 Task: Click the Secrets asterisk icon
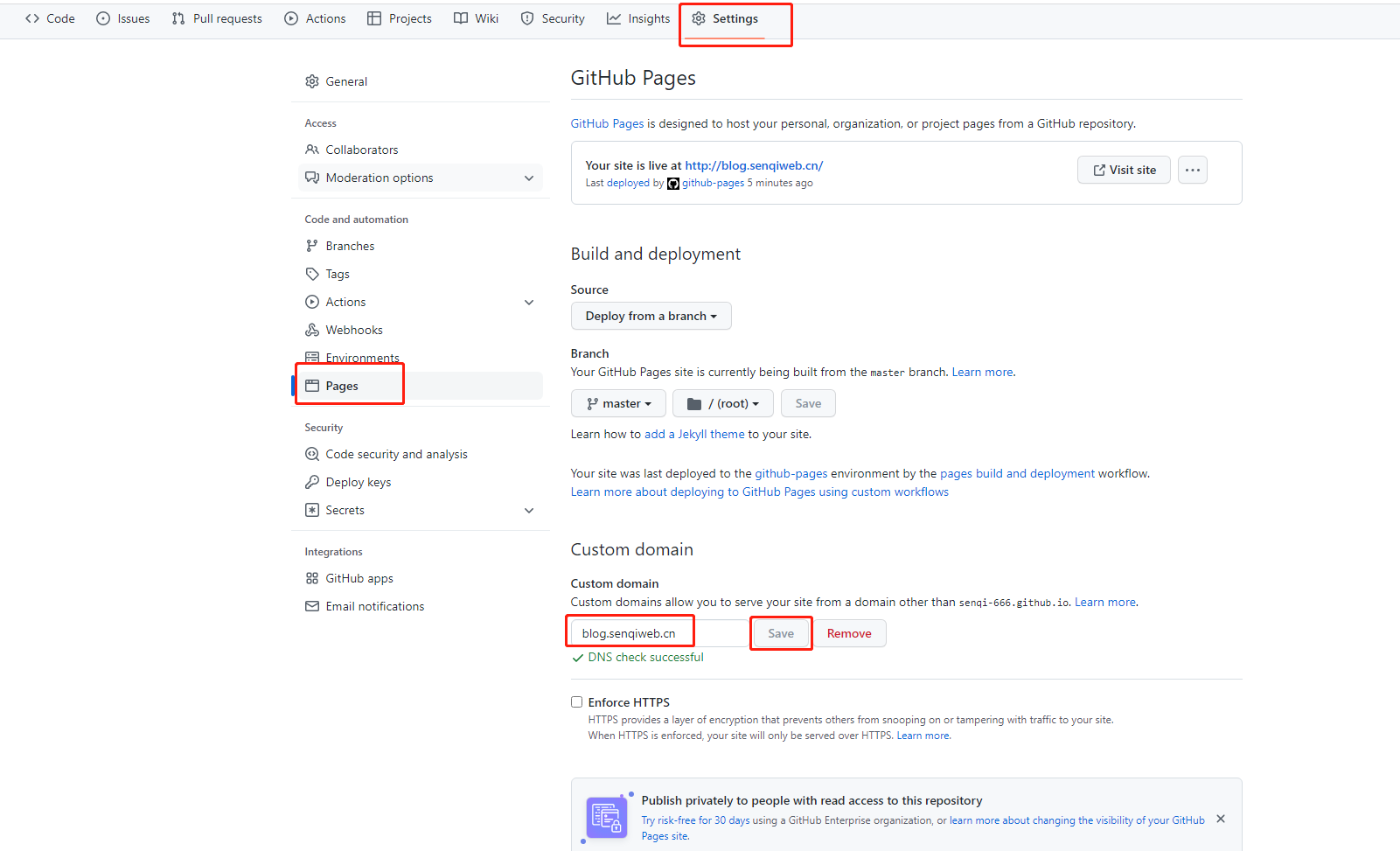tap(312, 510)
